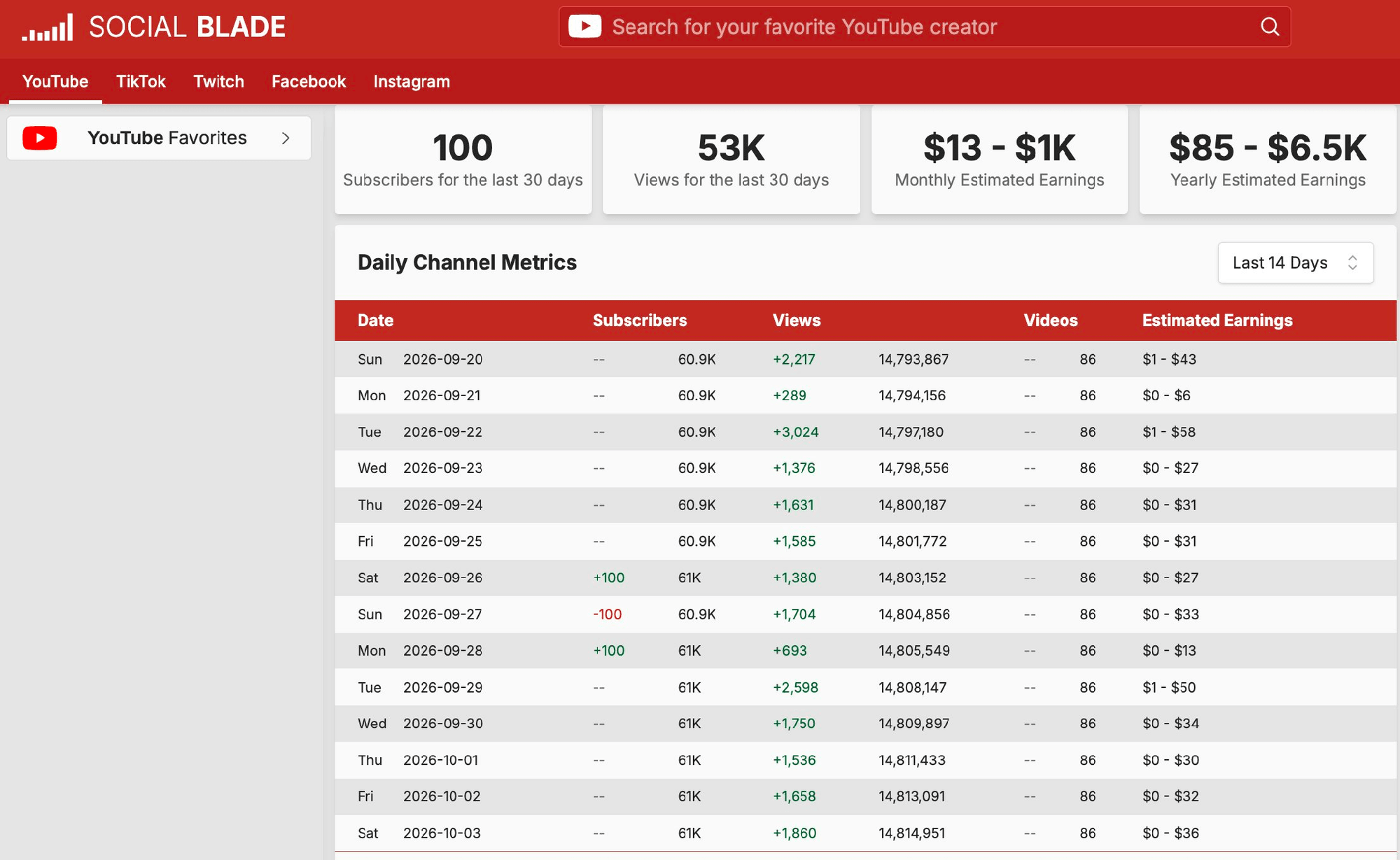
Task: Select the Instagram tab
Action: tap(412, 81)
